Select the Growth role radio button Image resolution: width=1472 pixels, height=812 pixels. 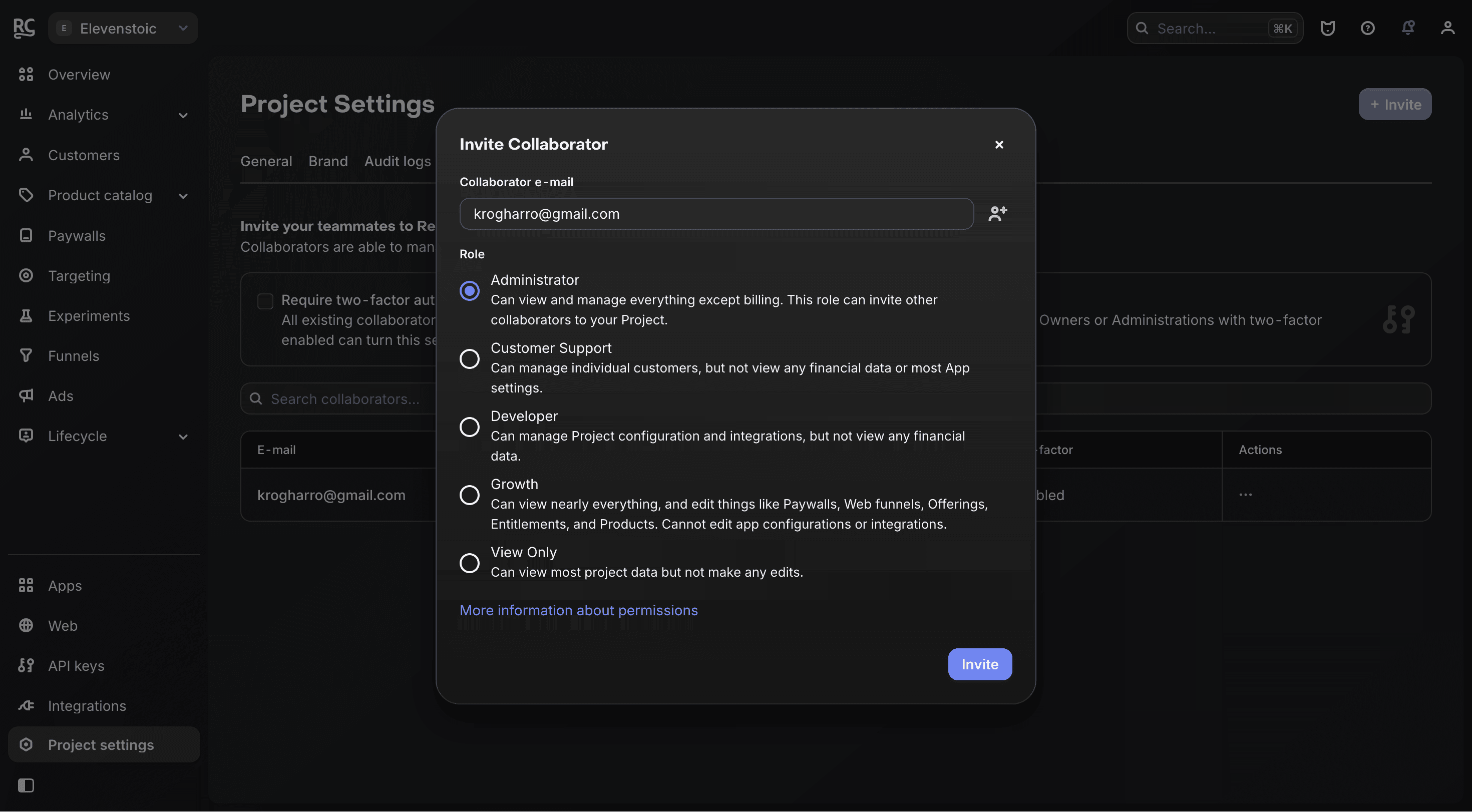pos(470,495)
